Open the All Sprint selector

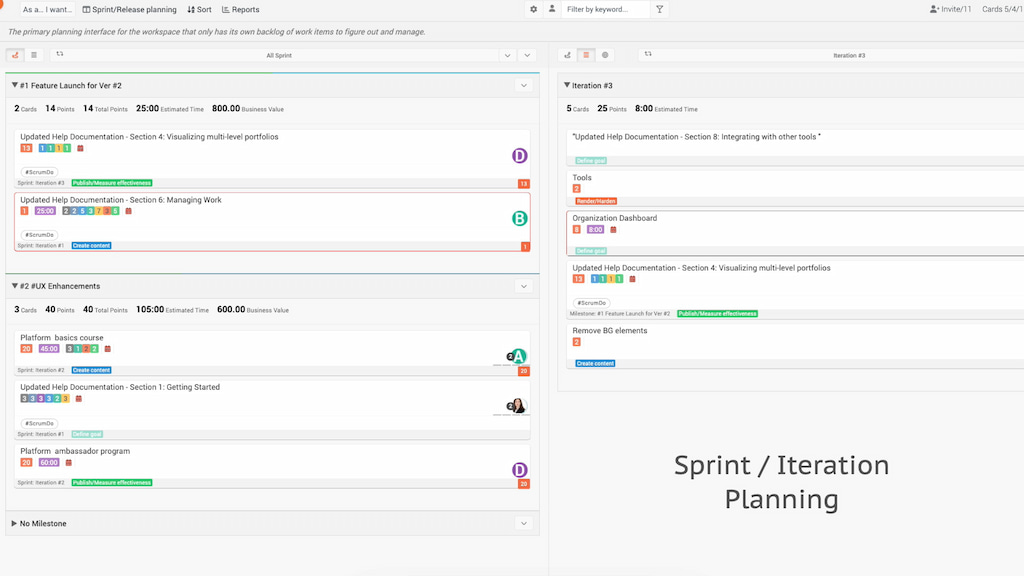tap(280, 55)
